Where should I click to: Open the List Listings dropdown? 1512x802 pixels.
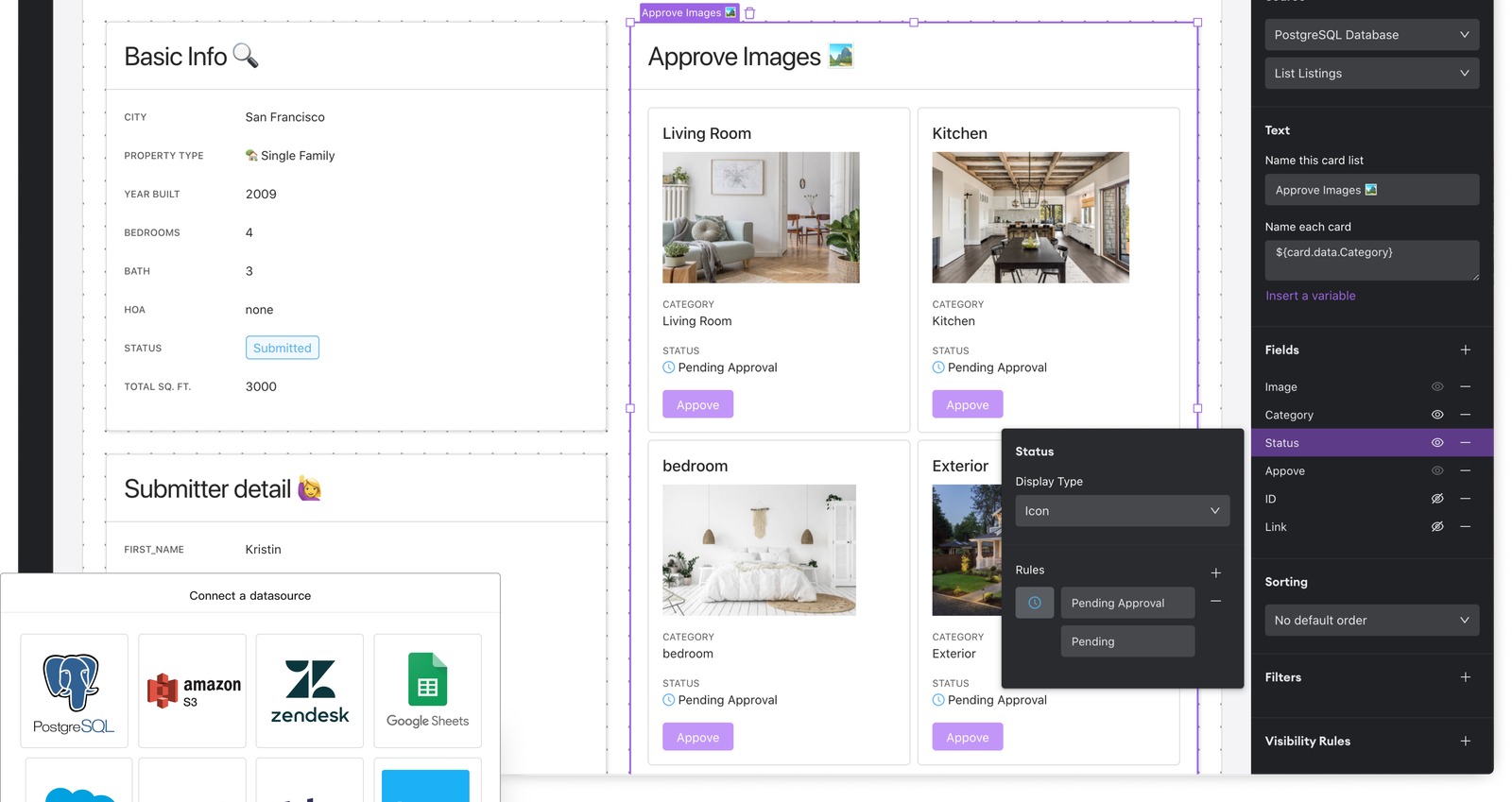[1372, 73]
